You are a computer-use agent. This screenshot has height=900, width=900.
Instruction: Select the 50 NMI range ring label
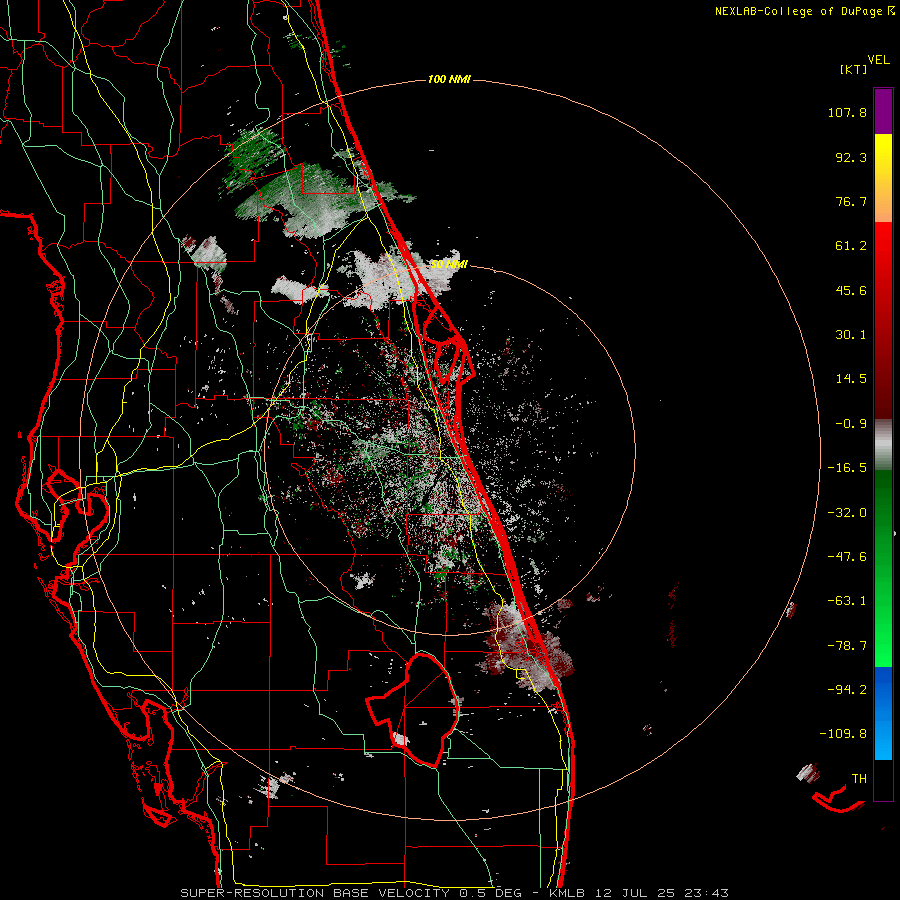449,265
